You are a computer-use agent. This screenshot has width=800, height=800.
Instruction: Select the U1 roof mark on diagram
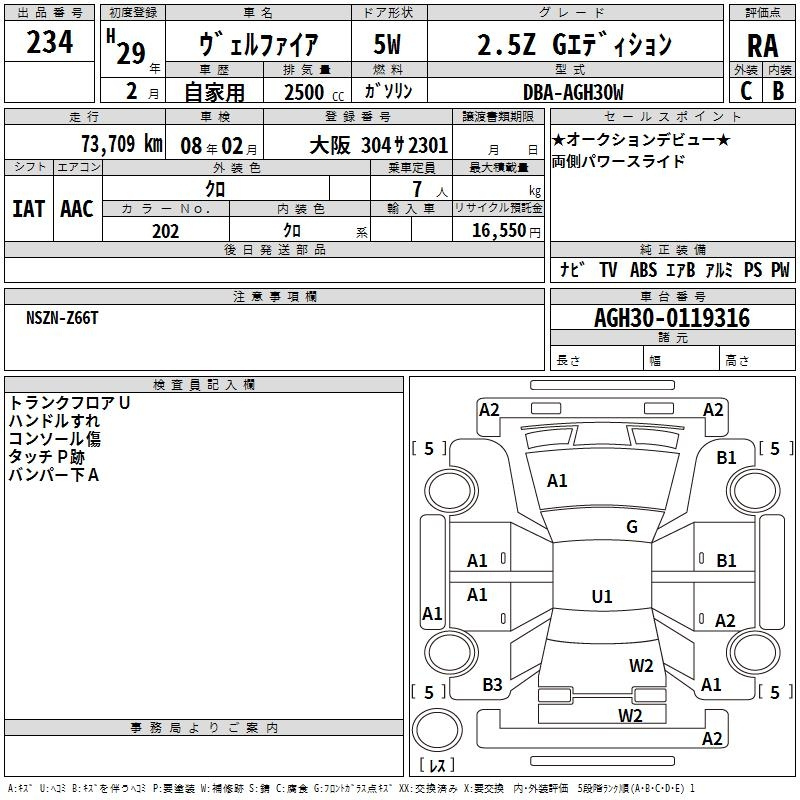pyautogui.click(x=602, y=596)
